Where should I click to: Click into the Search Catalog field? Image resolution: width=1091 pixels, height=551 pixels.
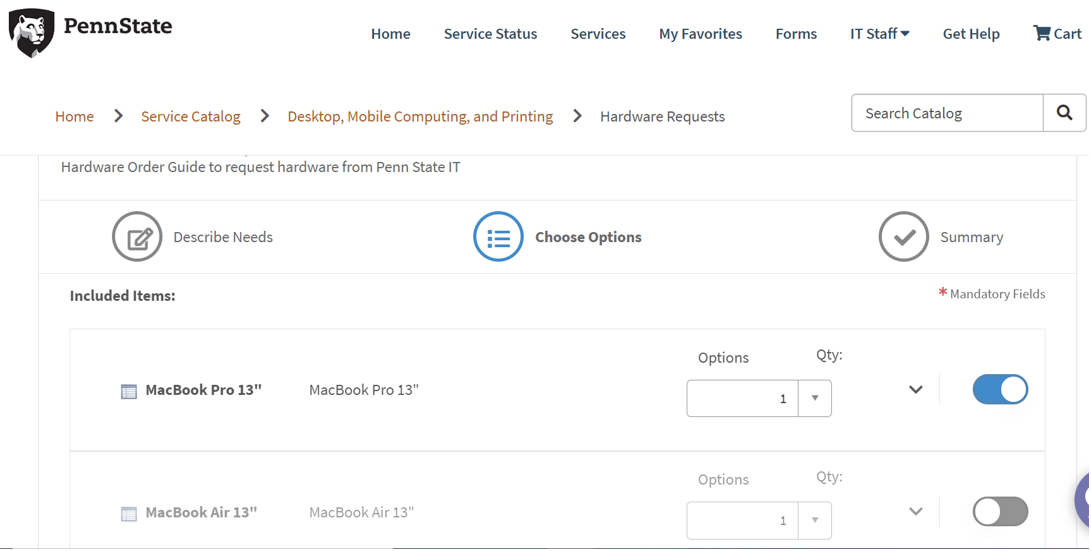tap(946, 113)
